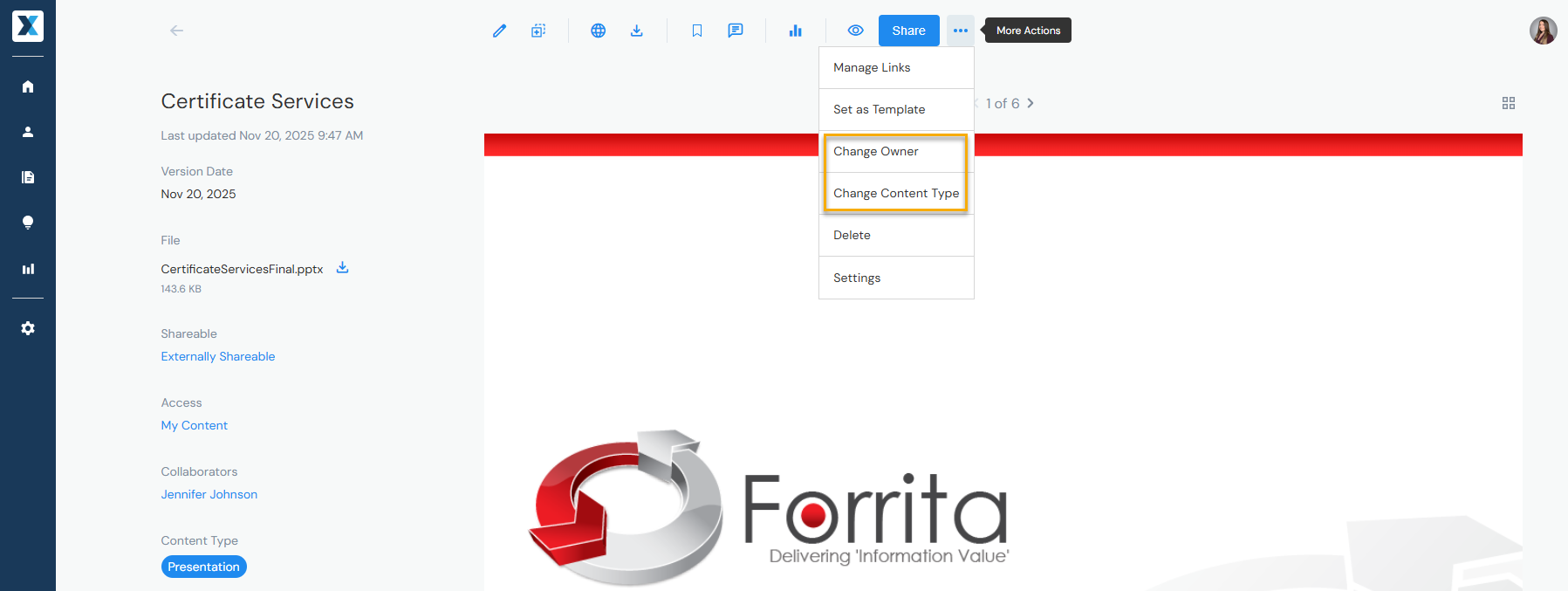Open the comments icon
This screenshot has height=591, width=1568.
[x=736, y=31]
